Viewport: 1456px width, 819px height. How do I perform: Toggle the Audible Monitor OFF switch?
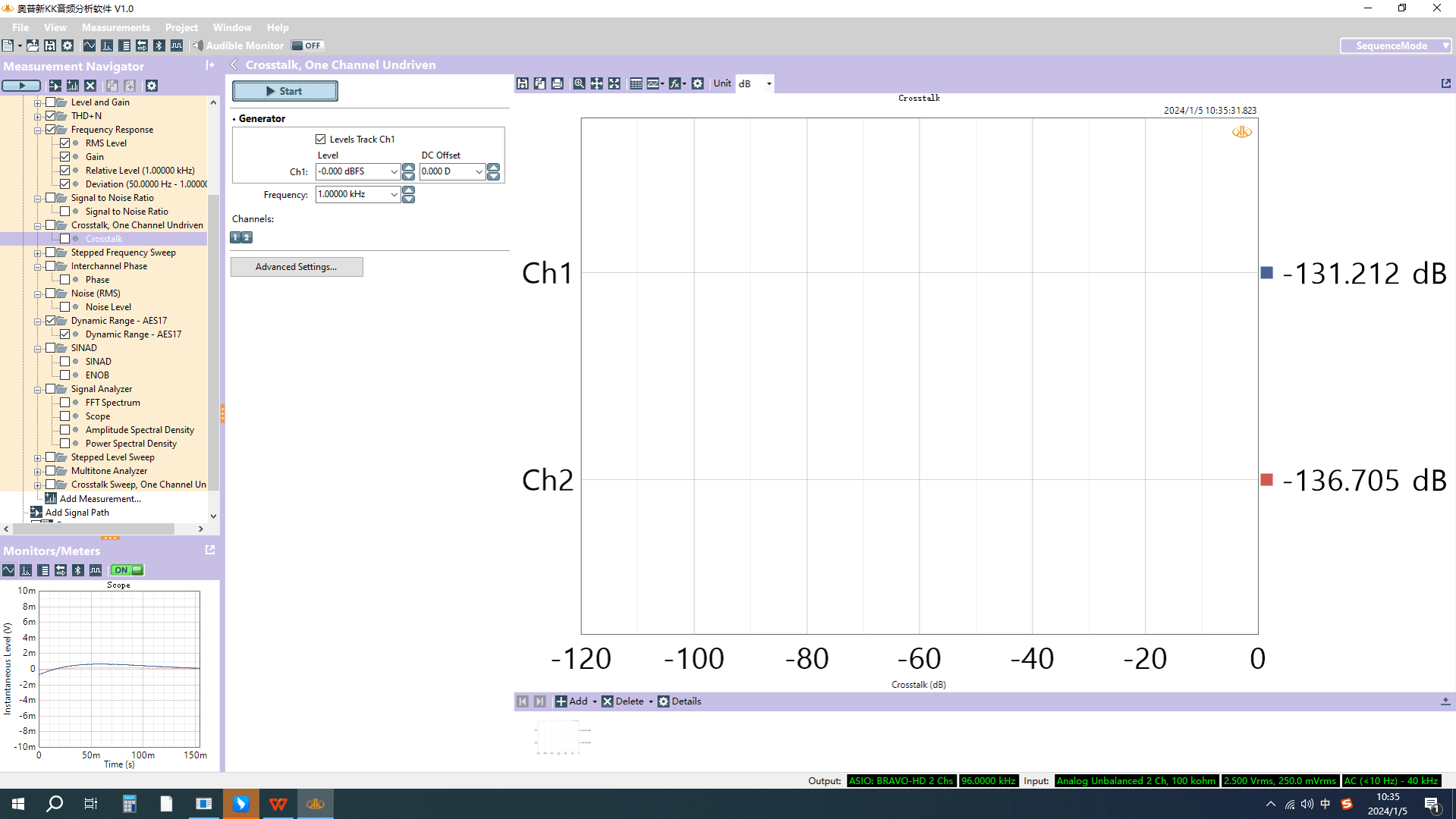point(307,45)
